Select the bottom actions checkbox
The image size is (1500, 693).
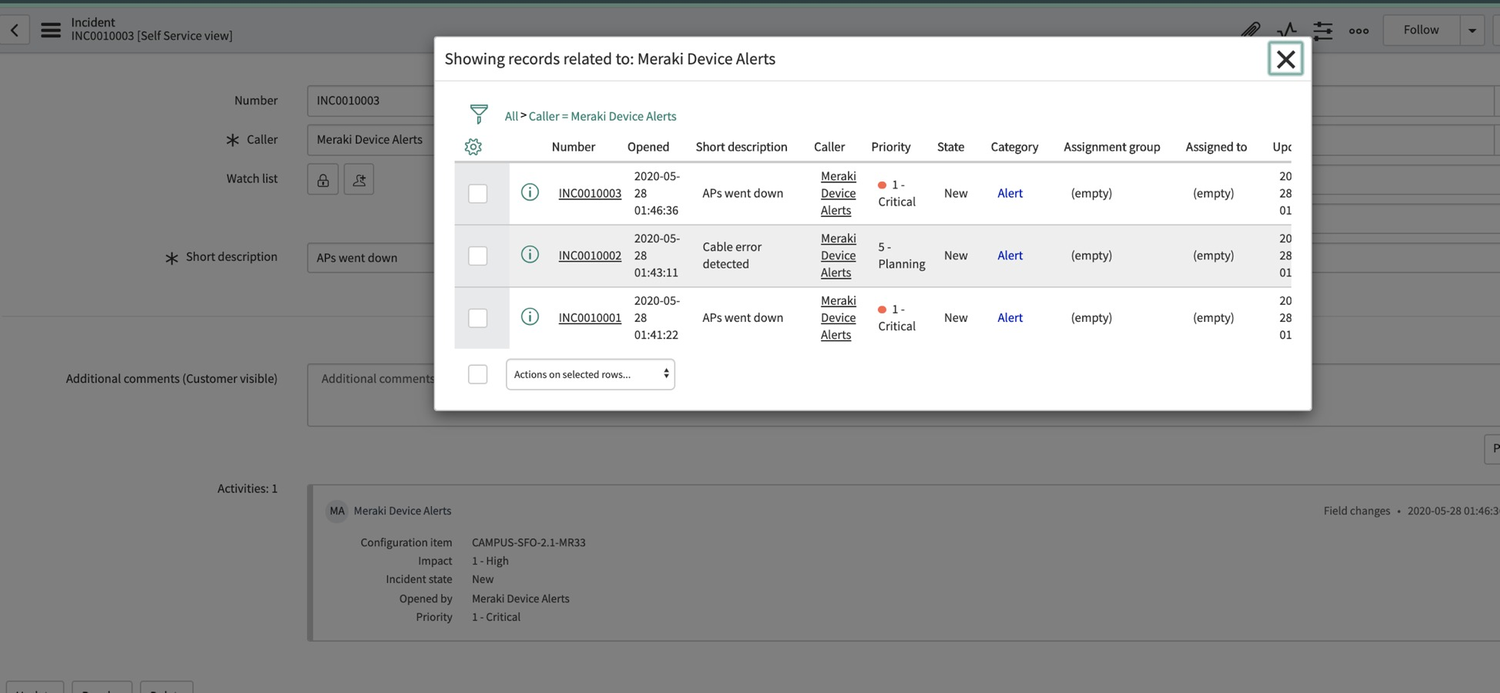[x=478, y=373]
